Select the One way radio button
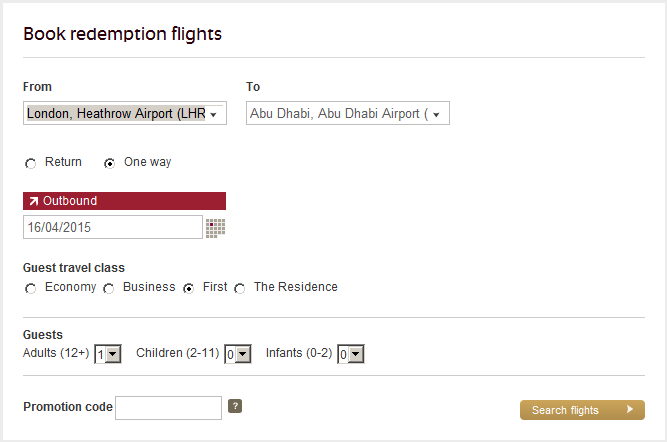667x442 pixels. point(110,163)
